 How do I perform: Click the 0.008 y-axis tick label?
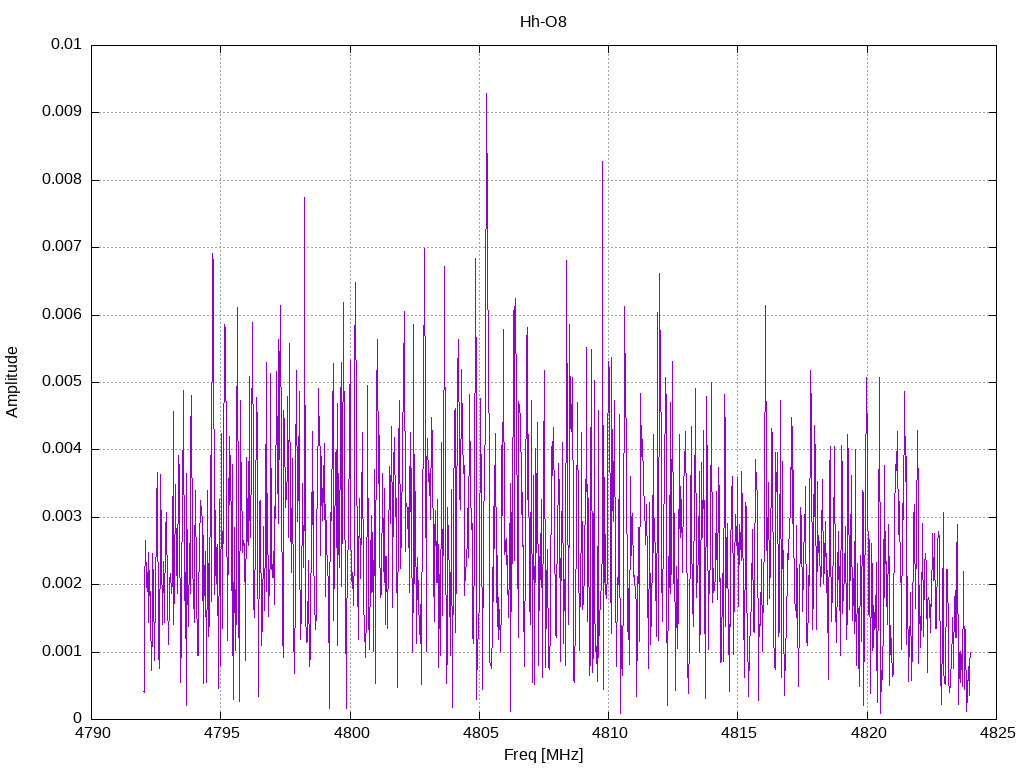(x=61, y=179)
